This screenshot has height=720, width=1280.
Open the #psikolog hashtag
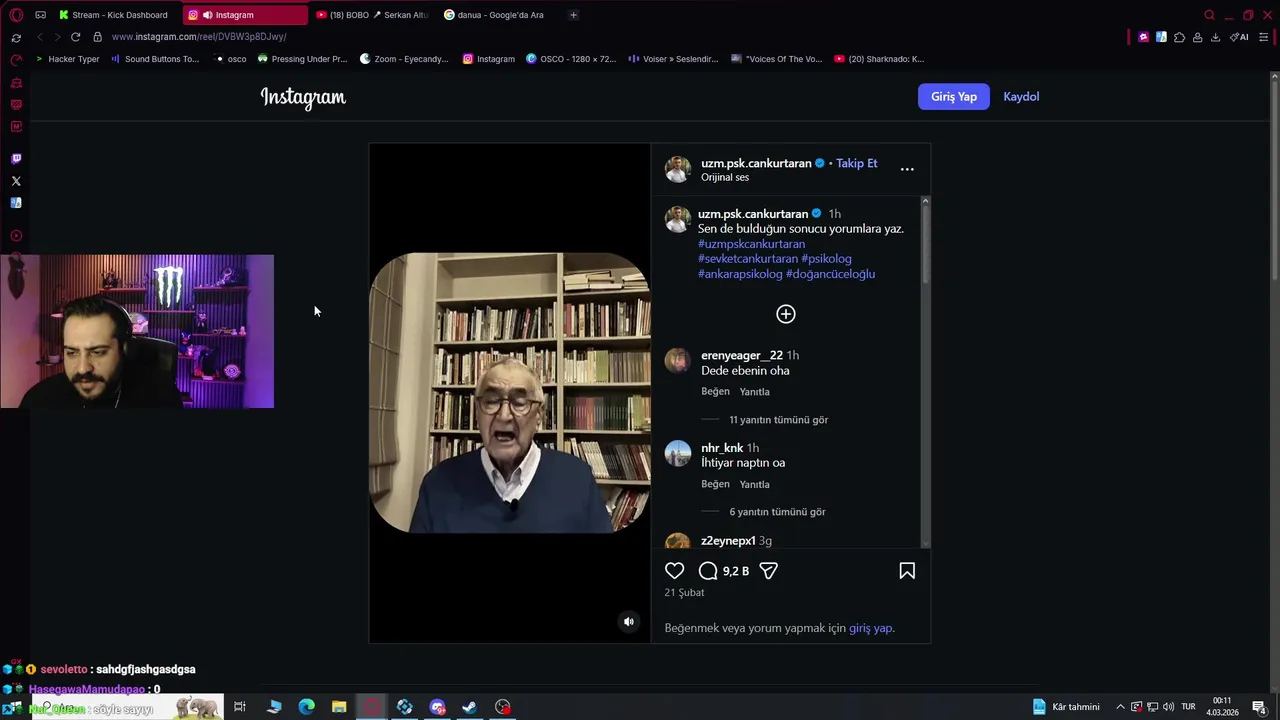826,259
